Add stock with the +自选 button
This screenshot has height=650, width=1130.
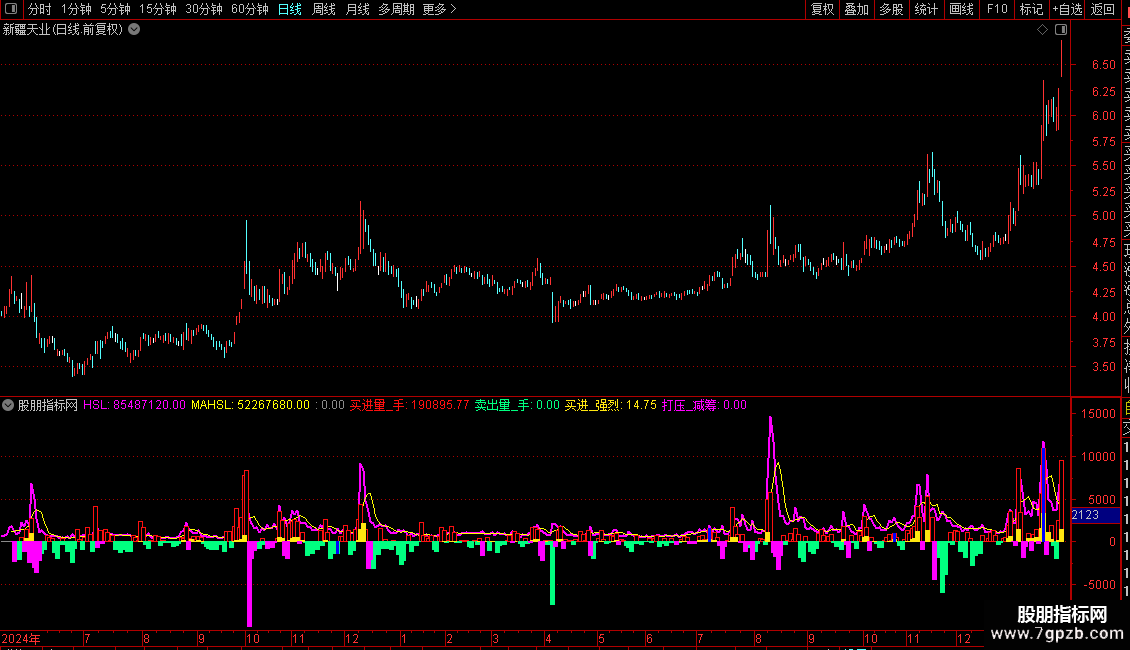point(1067,9)
